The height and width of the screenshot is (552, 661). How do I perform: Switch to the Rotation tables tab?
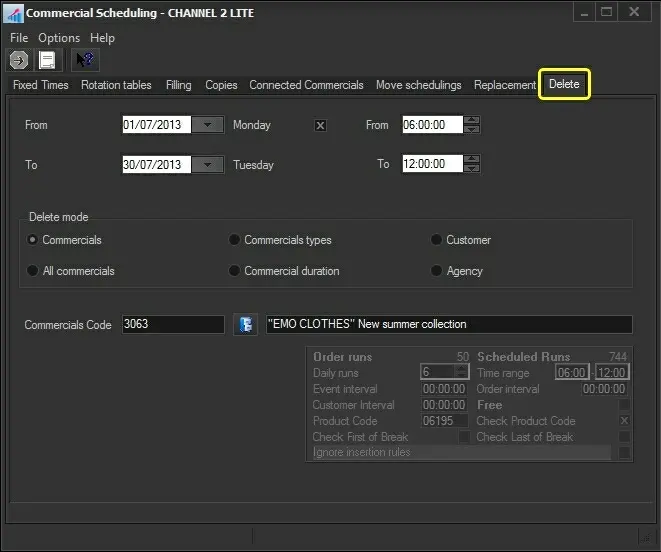point(116,85)
